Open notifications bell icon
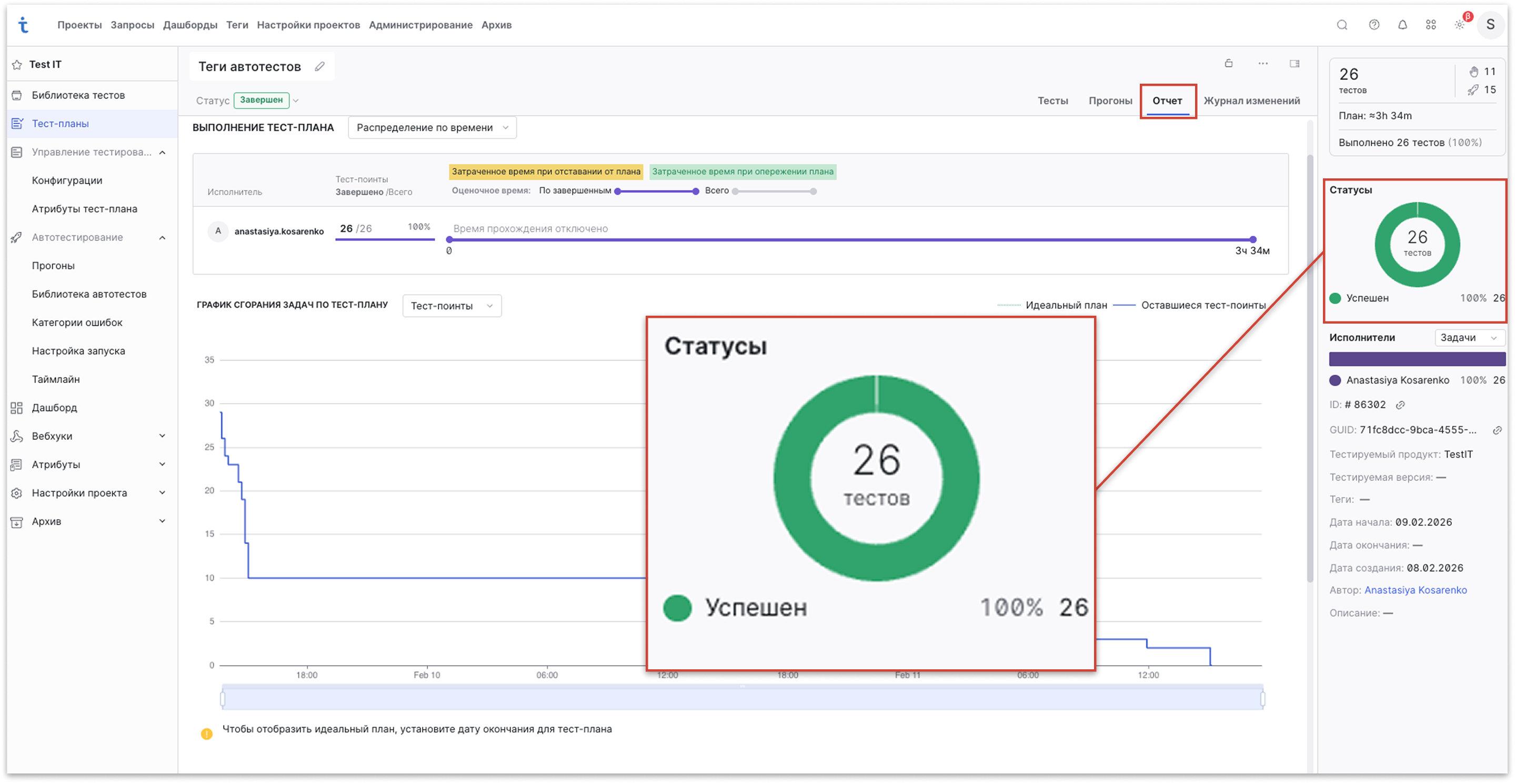Image resolution: width=1515 pixels, height=784 pixels. (x=1403, y=25)
